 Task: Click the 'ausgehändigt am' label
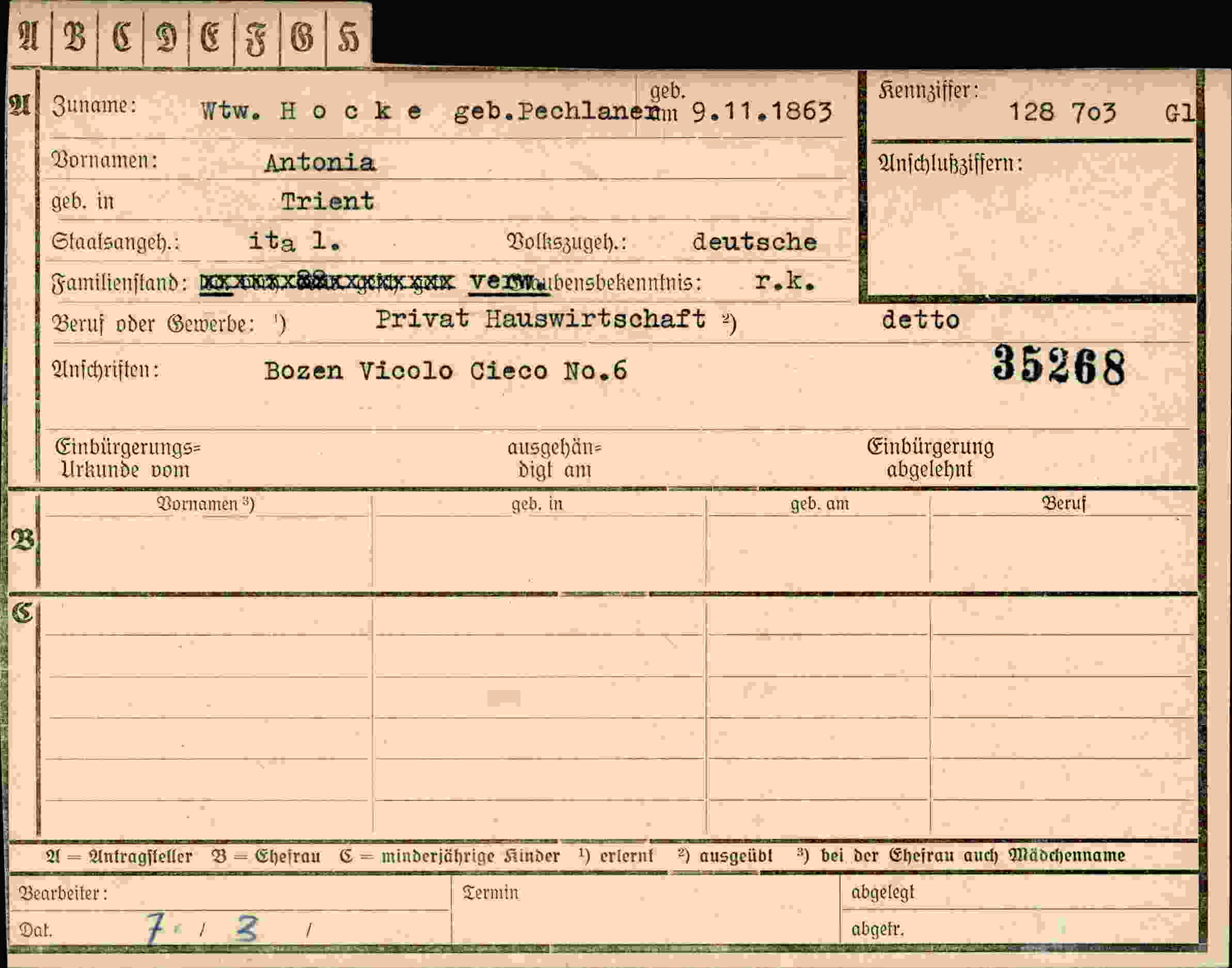(x=555, y=459)
